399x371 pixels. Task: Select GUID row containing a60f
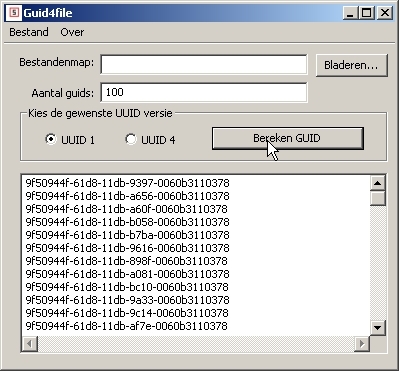click(127, 209)
